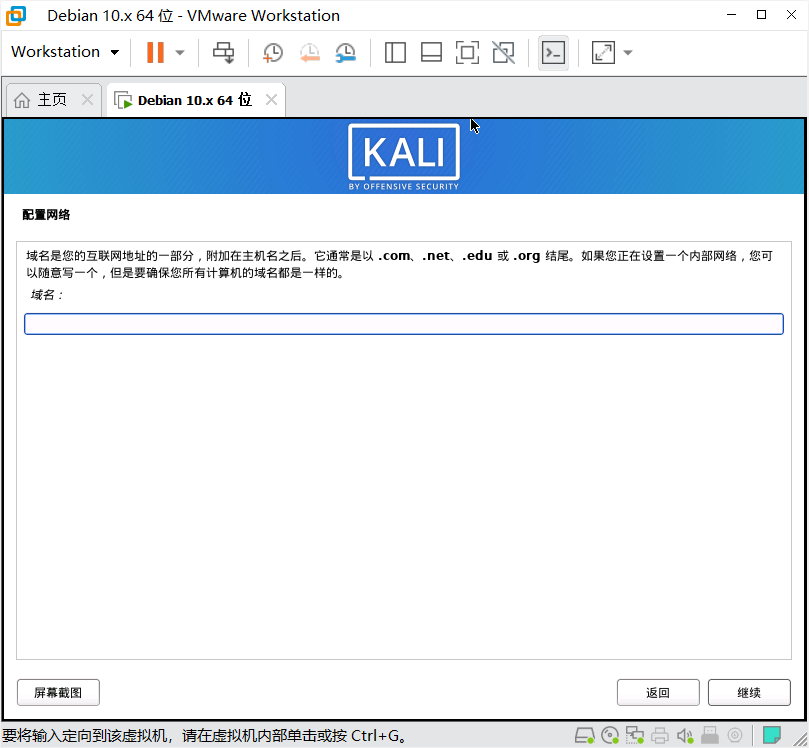This screenshot has width=809, height=748.
Task: Expand the power options arrow beside pause
Action: 180,52
